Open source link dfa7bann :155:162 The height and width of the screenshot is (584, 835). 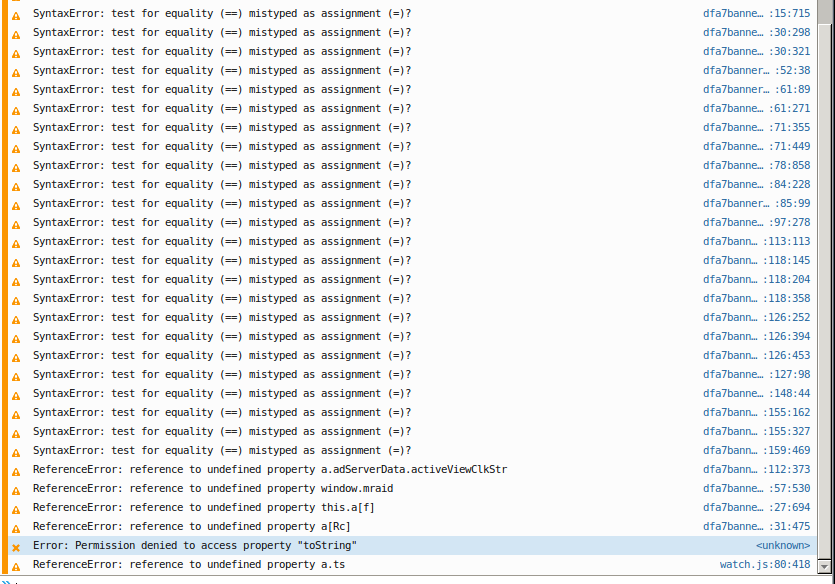point(756,412)
